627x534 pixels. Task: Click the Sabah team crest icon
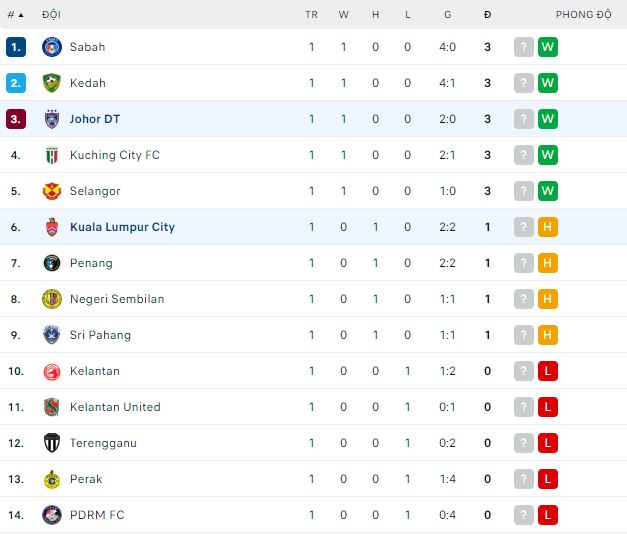pyautogui.click(x=52, y=47)
